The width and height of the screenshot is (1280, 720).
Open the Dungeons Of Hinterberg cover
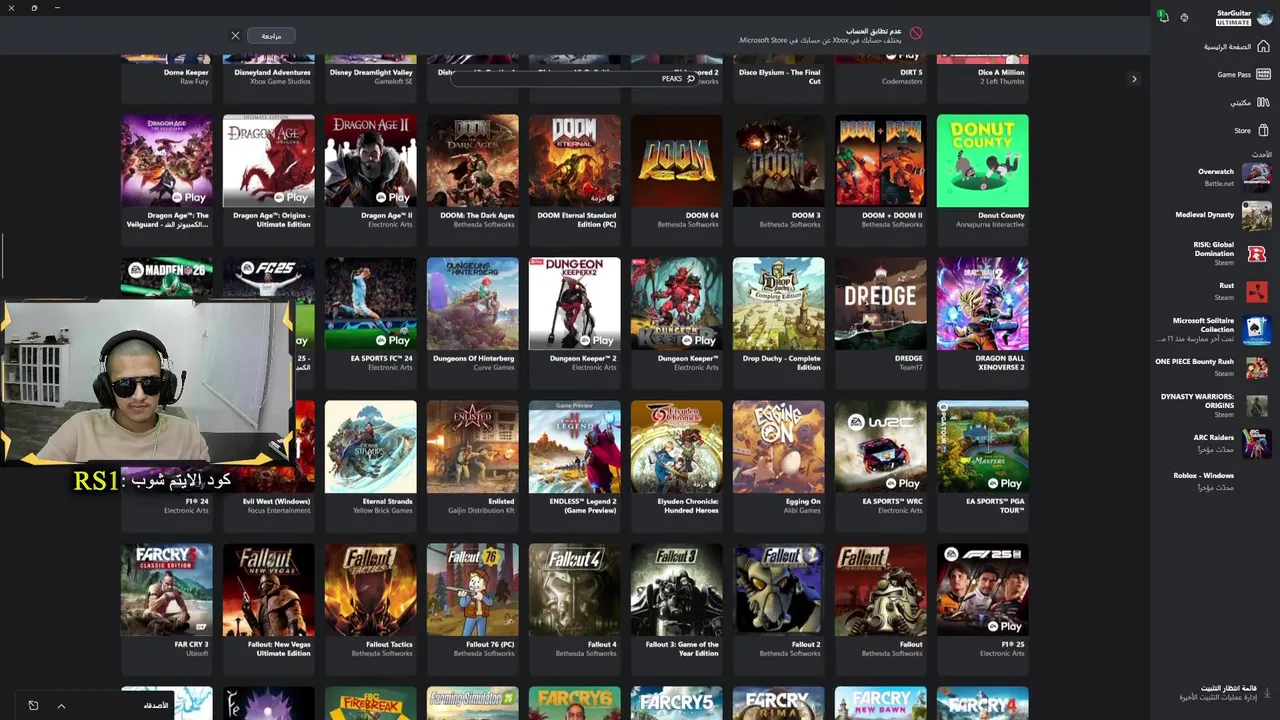click(473, 304)
